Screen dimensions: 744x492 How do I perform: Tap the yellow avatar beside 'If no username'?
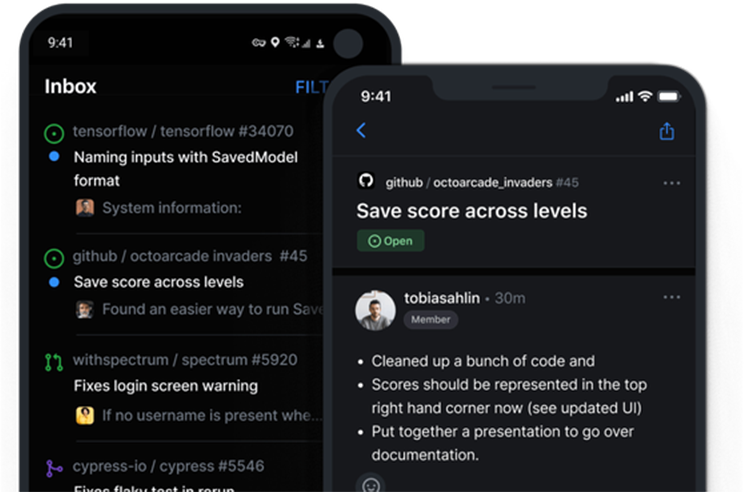[x=85, y=415]
